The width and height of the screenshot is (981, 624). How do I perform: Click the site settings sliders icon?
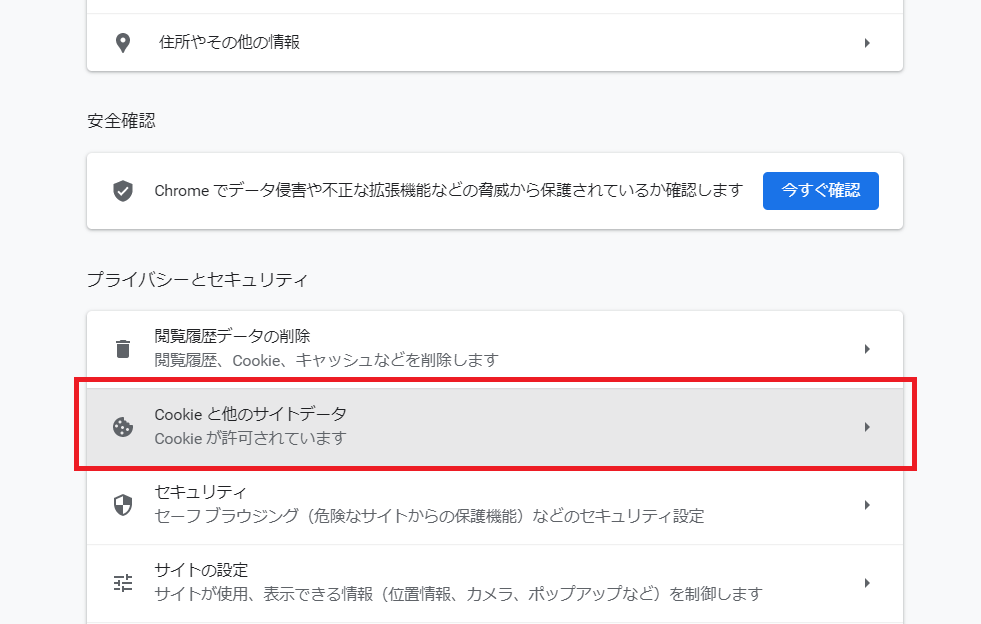(123, 583)
